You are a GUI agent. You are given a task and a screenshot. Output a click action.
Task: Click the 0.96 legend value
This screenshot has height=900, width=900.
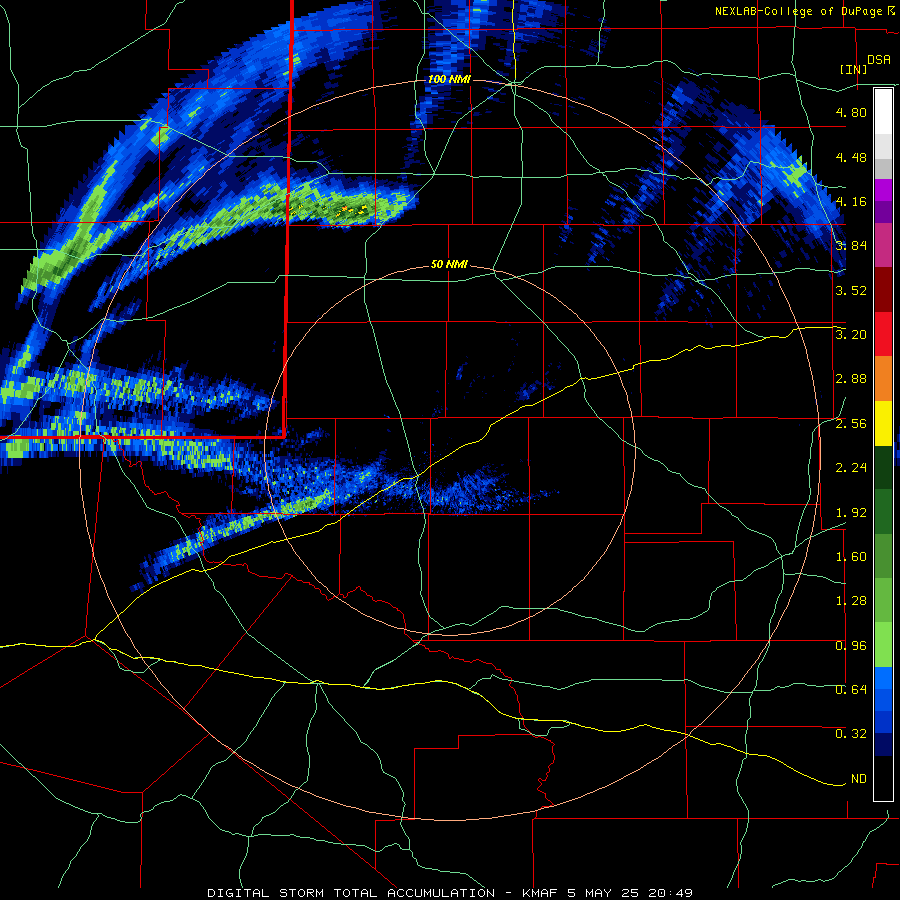point(851,646)
